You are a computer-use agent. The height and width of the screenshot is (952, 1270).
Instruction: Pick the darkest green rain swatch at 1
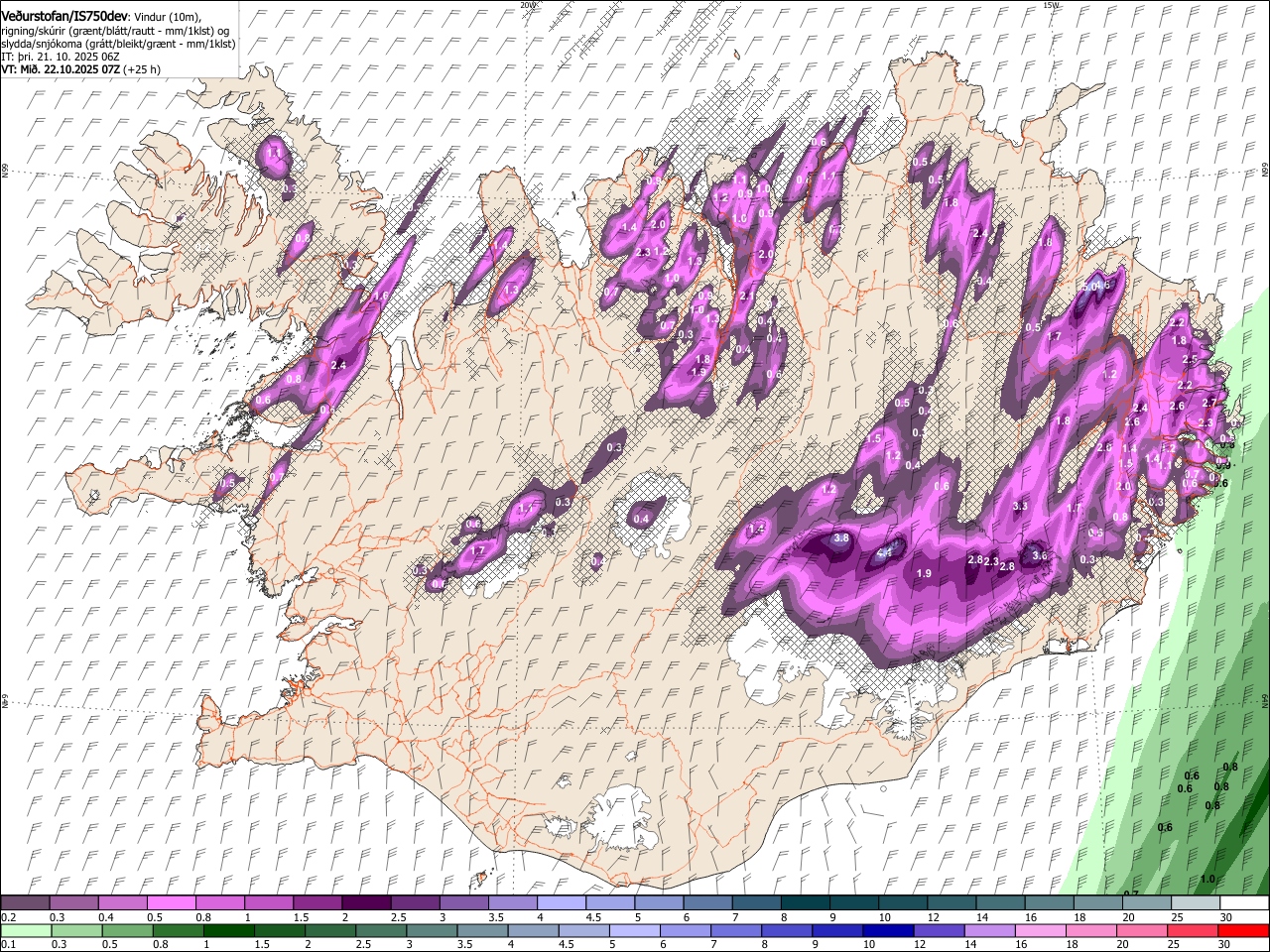[x=228, y=931]
